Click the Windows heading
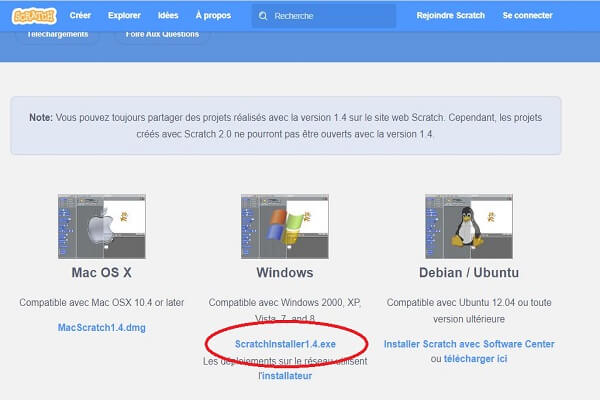The height and width of the screenshot is (400, 600). [x=285, y=273]
